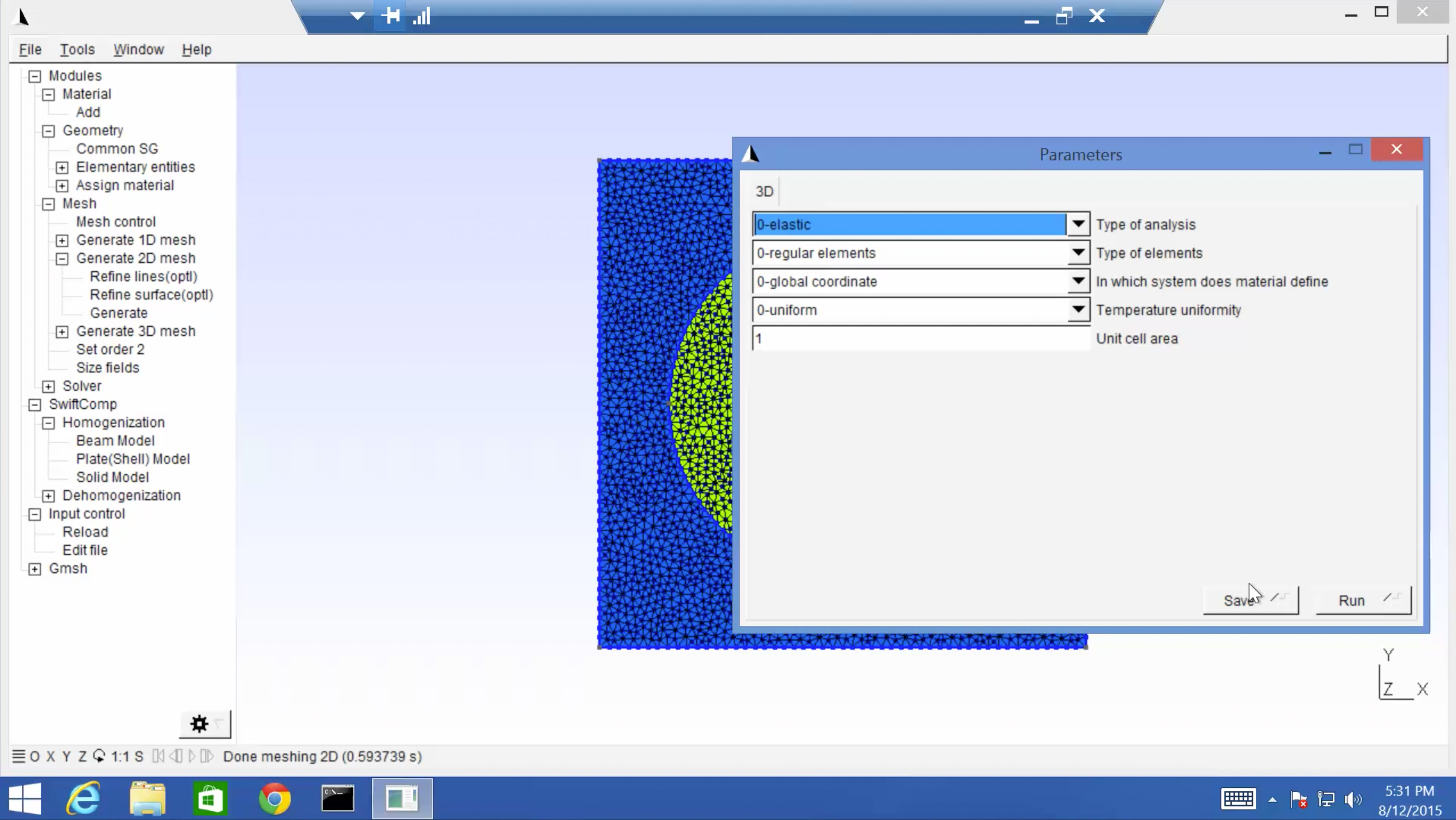1456x820 pixels.
Task: Click the connection signal bars icon
Action: tap(422, 16)
